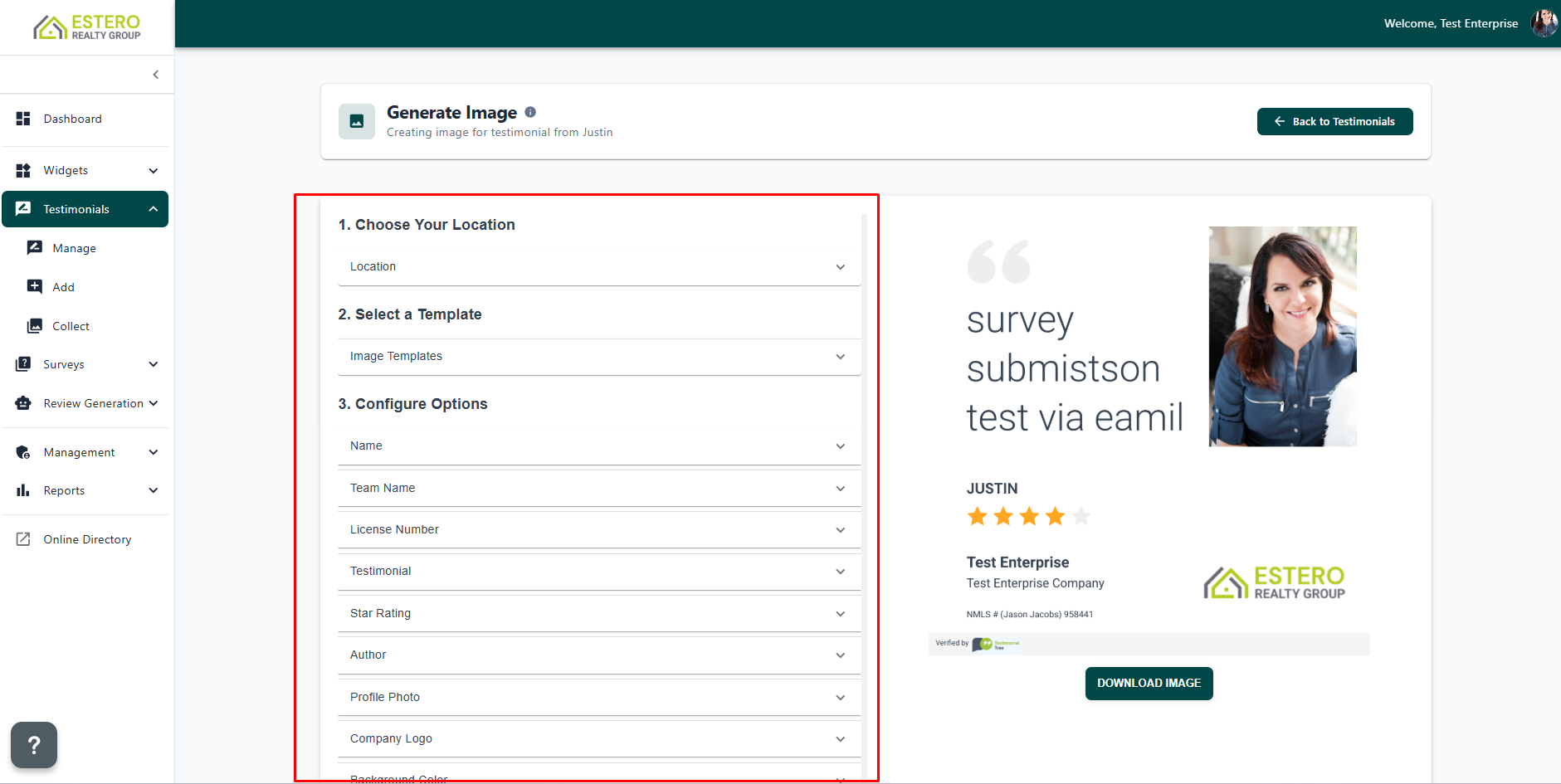Expand the Name option
The height and width of the screenshot is (784, 1561).
(x=599, y=446)
